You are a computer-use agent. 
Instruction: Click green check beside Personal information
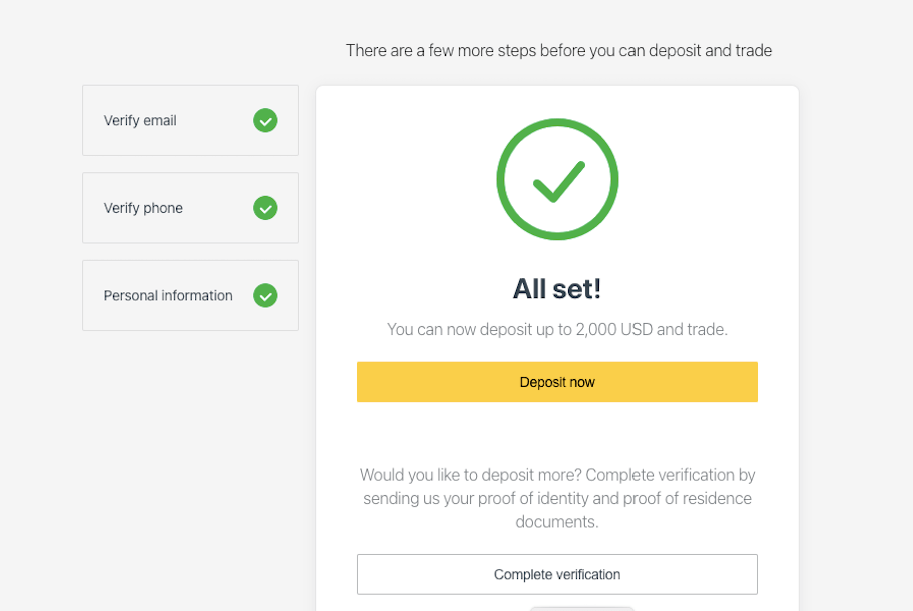click(x=265, y=296)
